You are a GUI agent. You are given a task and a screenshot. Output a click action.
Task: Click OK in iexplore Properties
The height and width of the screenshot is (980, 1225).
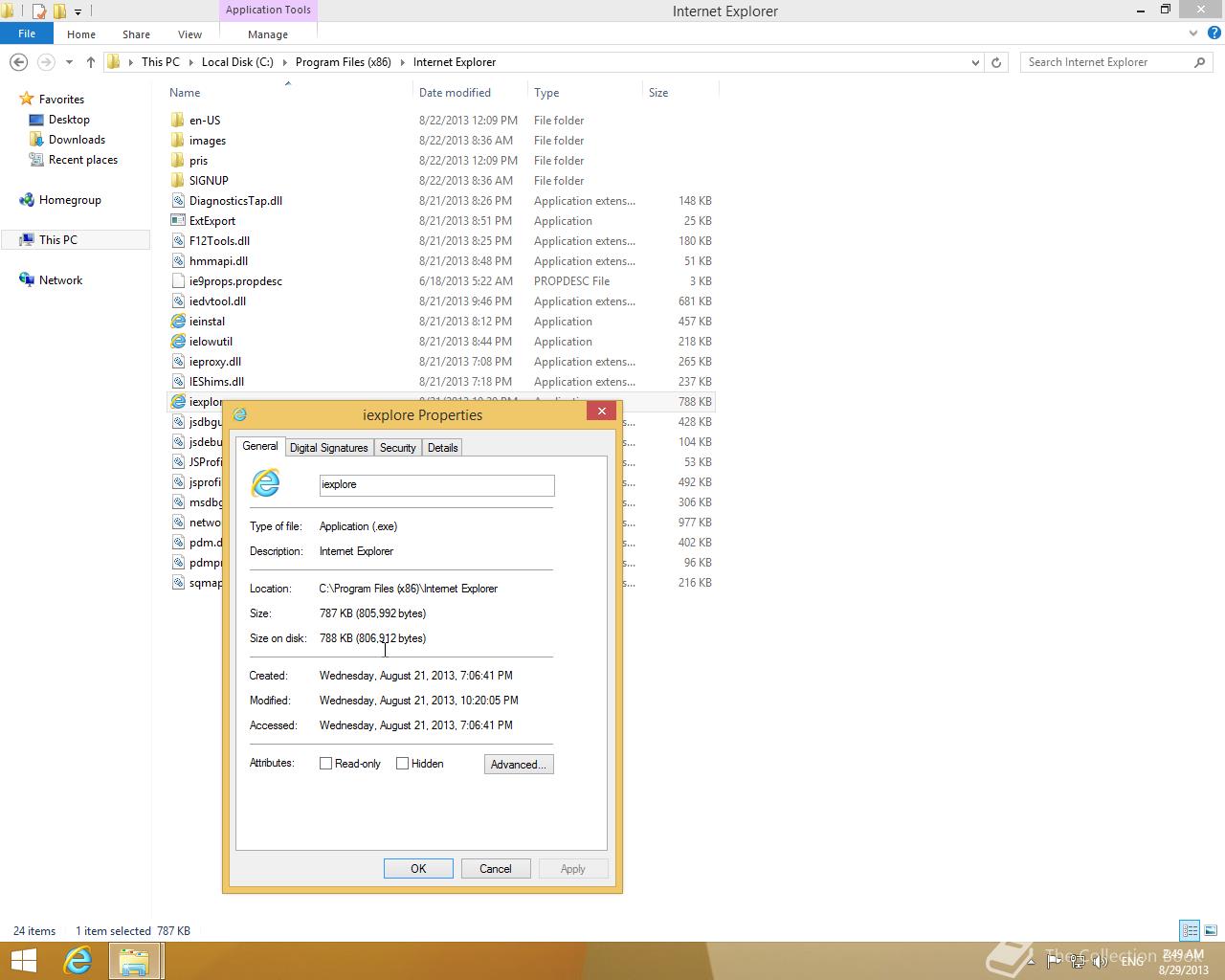click(418, 868)
